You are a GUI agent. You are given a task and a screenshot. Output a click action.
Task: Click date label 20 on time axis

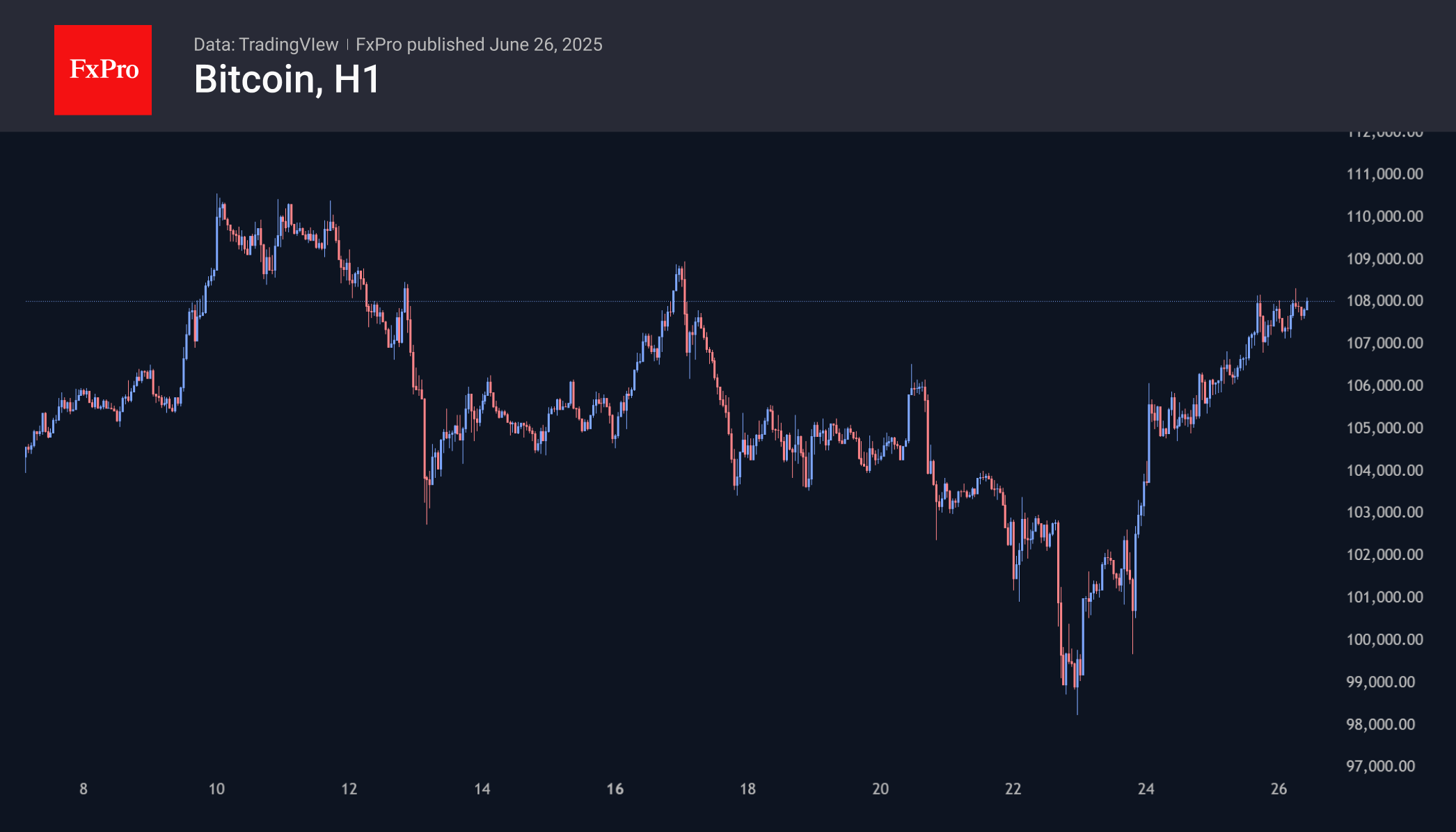(x=880, y=789)
